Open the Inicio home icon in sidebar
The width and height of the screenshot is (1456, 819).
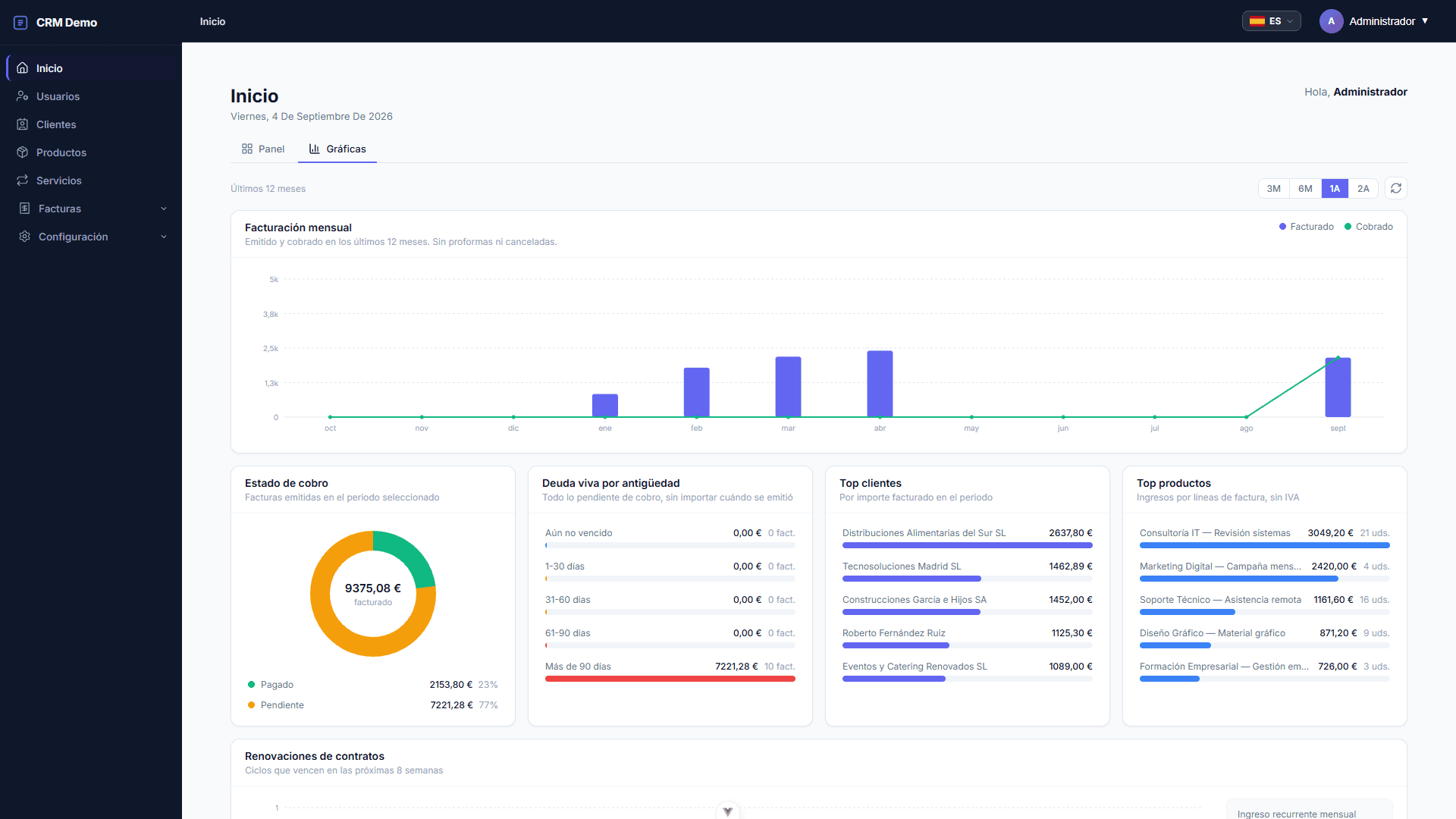(23, 68)
